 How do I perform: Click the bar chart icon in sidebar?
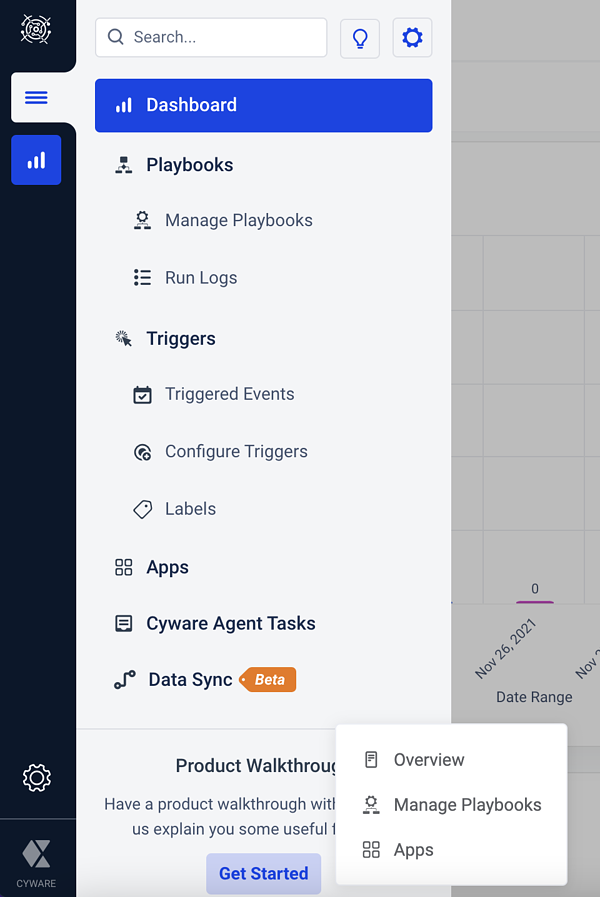click(36, 160)
